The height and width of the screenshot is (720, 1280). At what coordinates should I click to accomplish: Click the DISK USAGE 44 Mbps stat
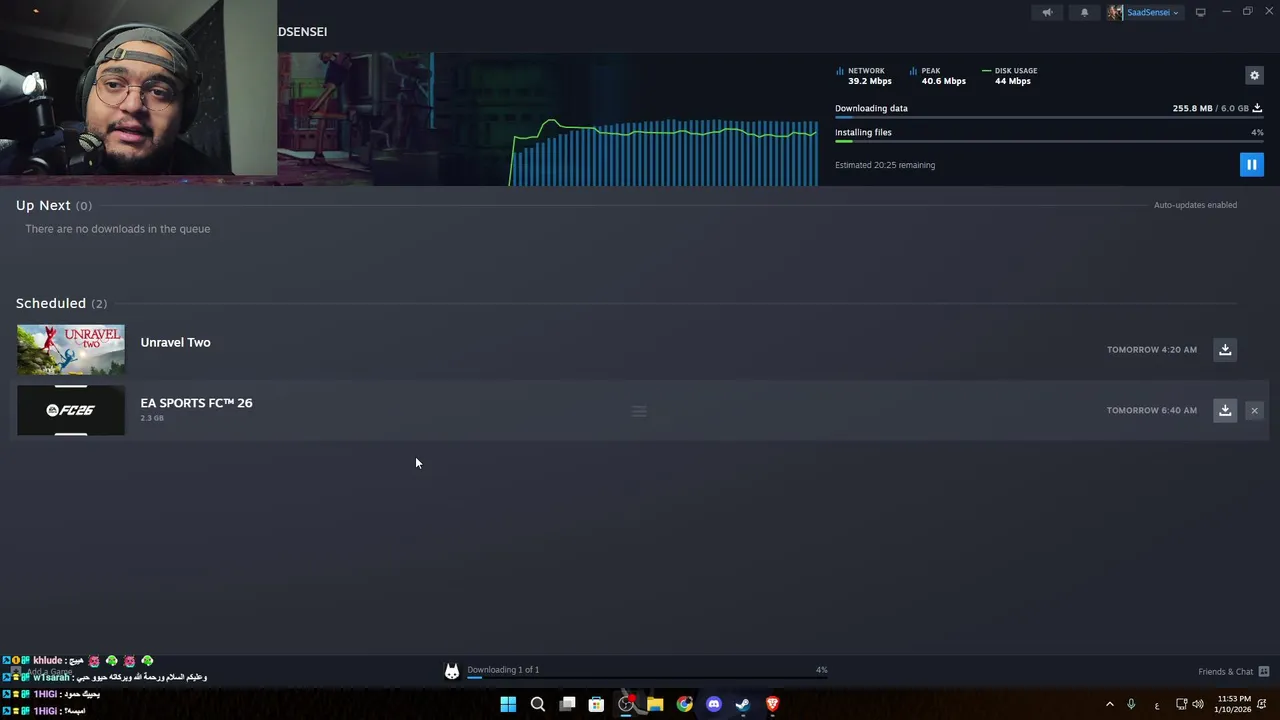pos(1010,76)
